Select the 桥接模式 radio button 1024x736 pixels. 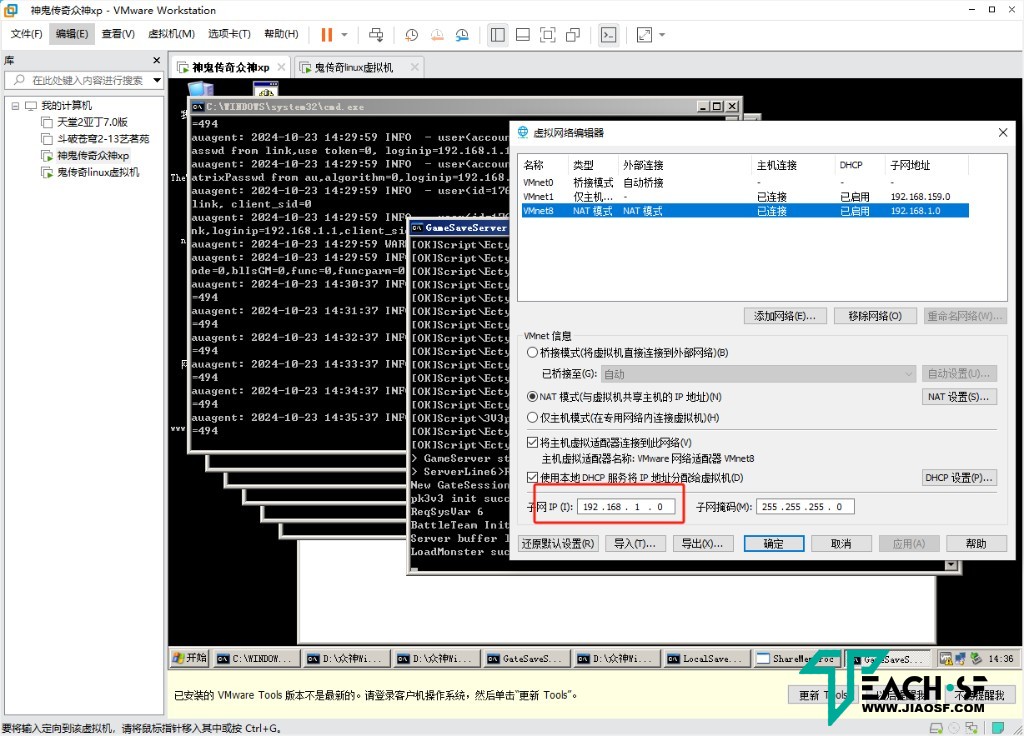coord(532,353)
